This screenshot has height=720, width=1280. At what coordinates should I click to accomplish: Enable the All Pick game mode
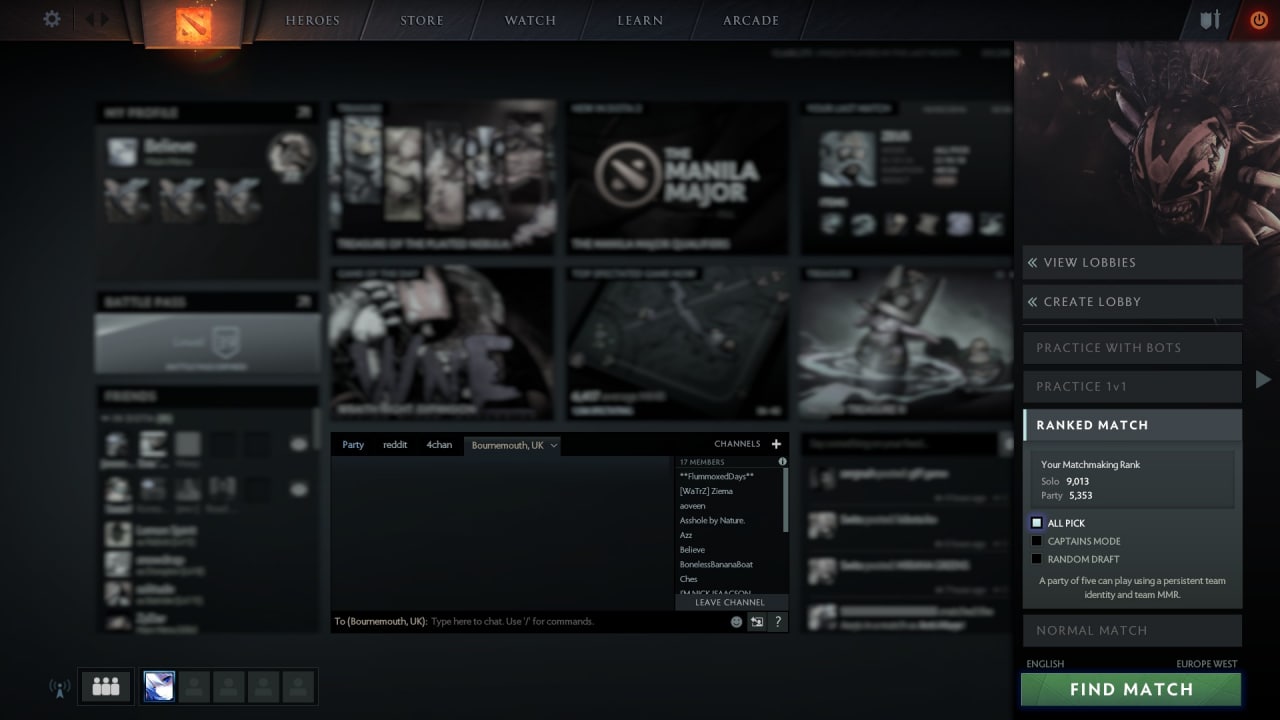(1037, 523)
